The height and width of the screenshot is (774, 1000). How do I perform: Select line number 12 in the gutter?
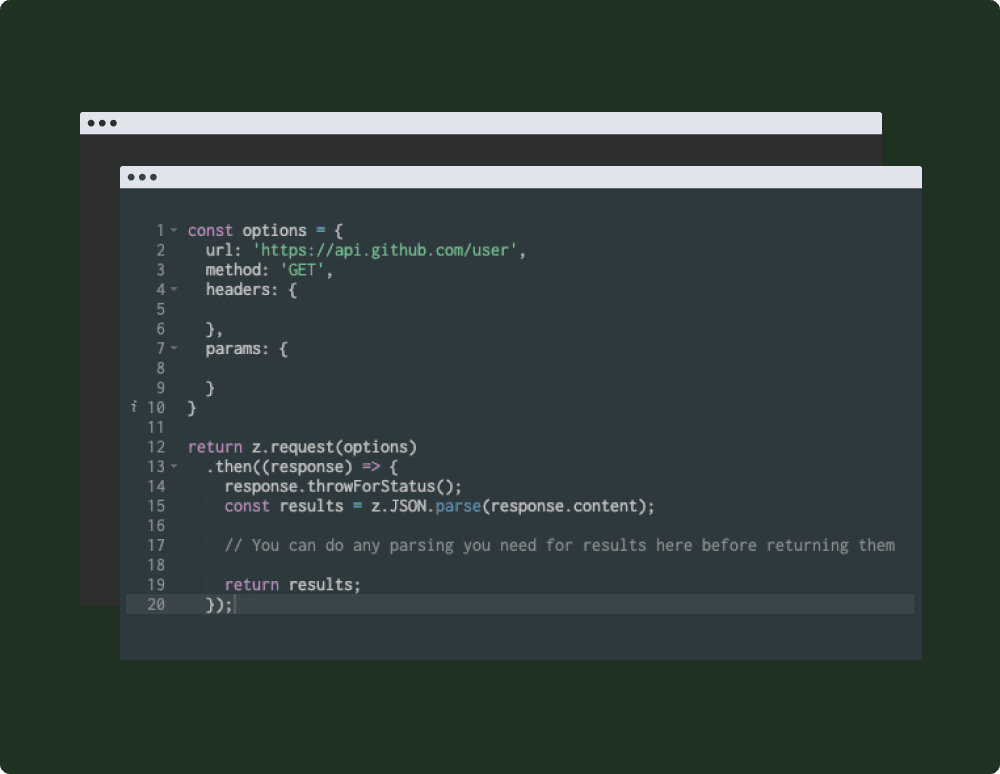(x=156, y=447)
